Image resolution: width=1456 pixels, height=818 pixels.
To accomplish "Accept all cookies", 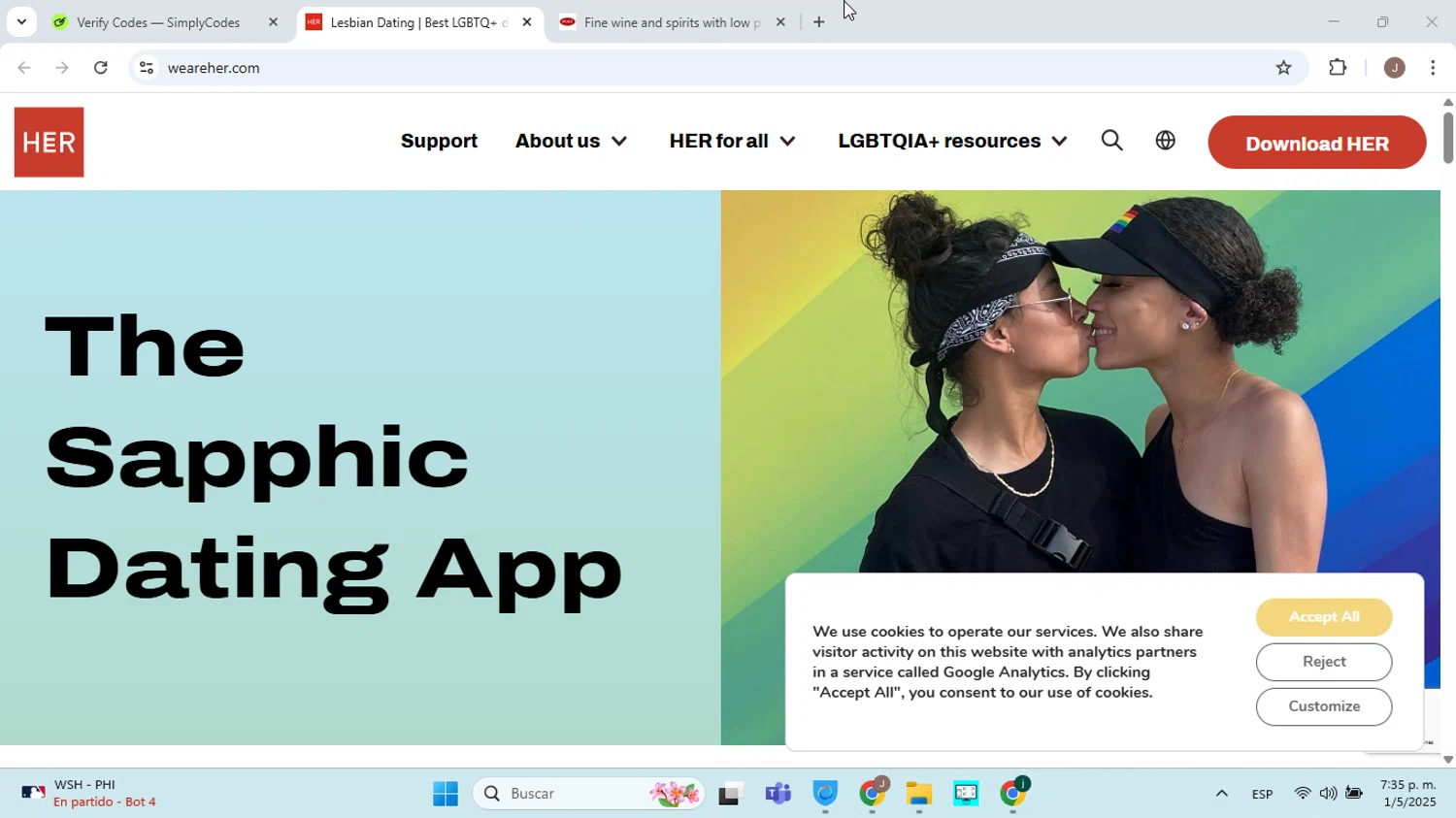I will pyautogui.click(x=1324, y=617).
